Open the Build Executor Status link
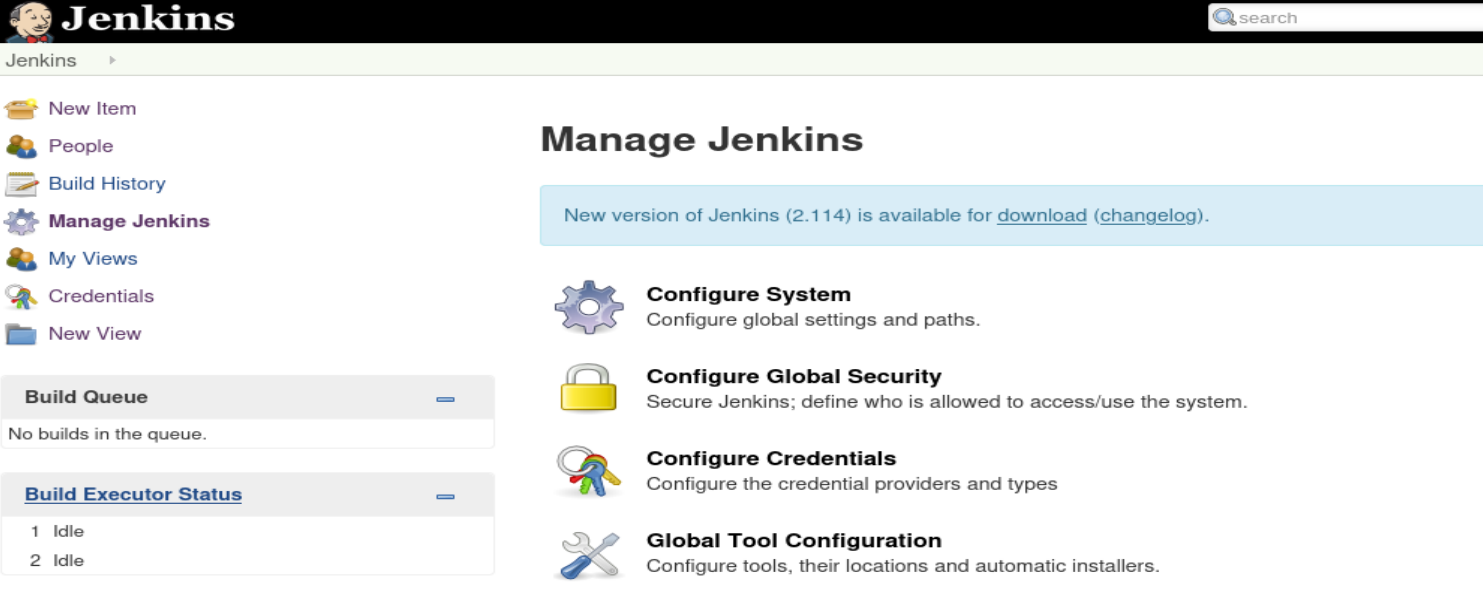Image resolution: width=1483 pixels, height=595 pixels. tap(133, 494)
